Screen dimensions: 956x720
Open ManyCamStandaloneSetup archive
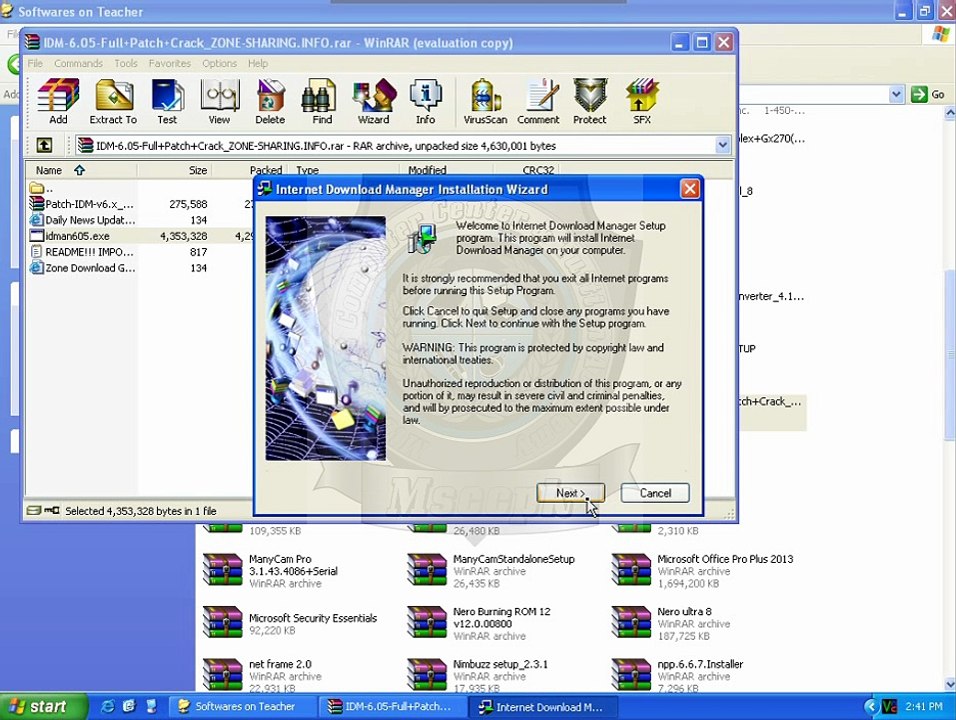(x=491, y=571)
